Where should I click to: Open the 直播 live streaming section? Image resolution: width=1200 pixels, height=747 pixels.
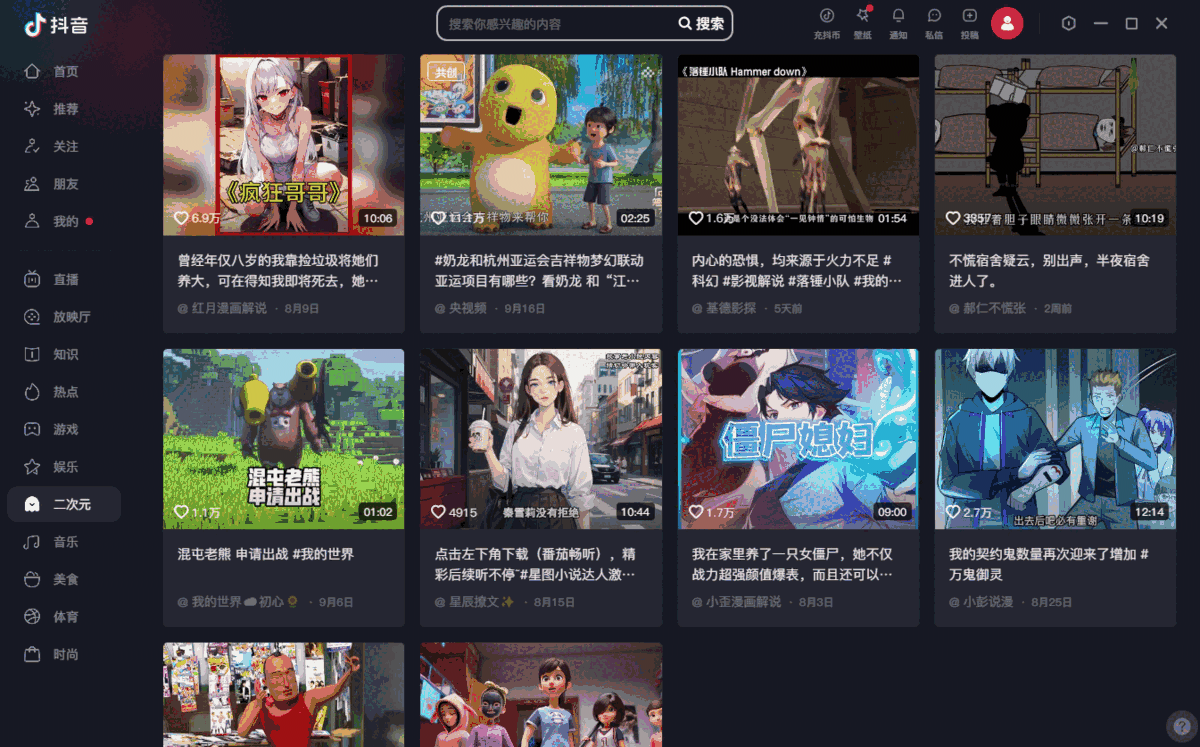click(x=62, y=279)
